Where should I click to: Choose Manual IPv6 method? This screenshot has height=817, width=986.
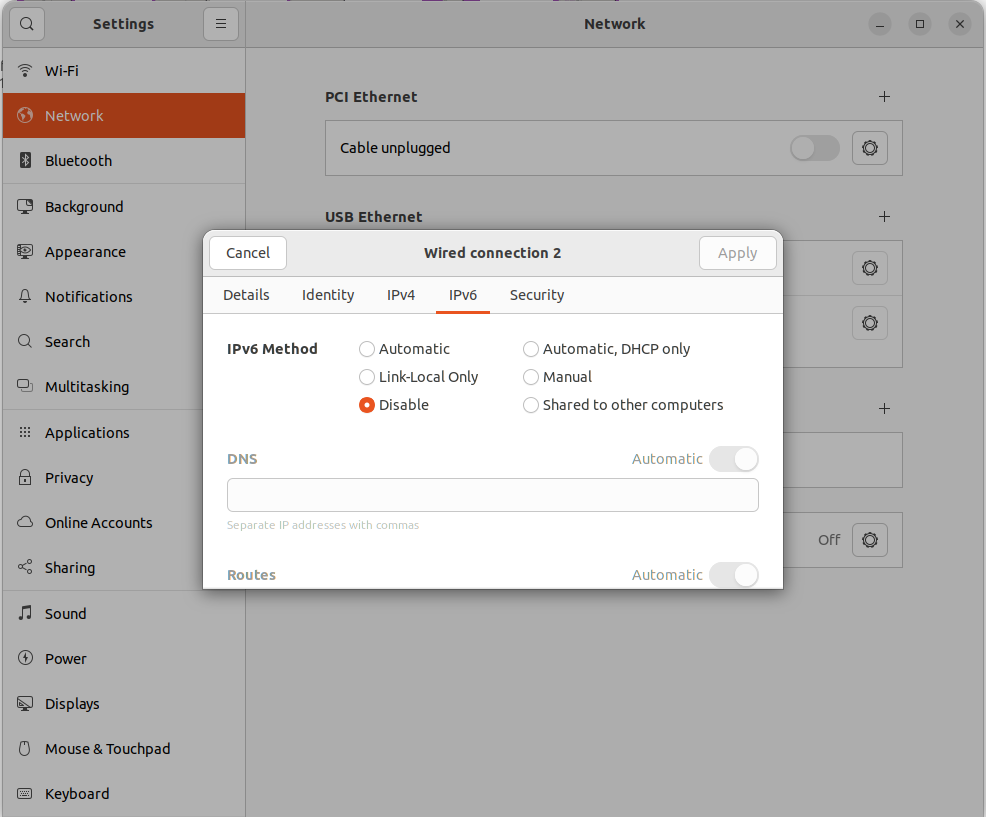coord(531,377)
